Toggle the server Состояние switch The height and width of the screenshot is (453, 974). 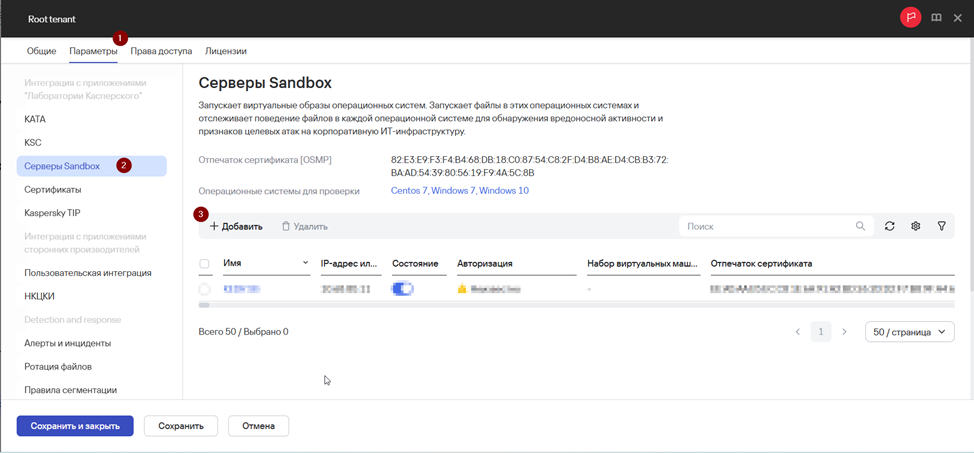(403, 289)
